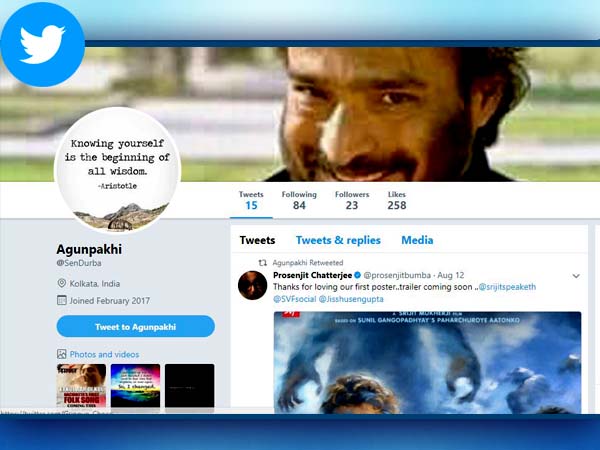Open the Photos and videos link

coord(104,354)
